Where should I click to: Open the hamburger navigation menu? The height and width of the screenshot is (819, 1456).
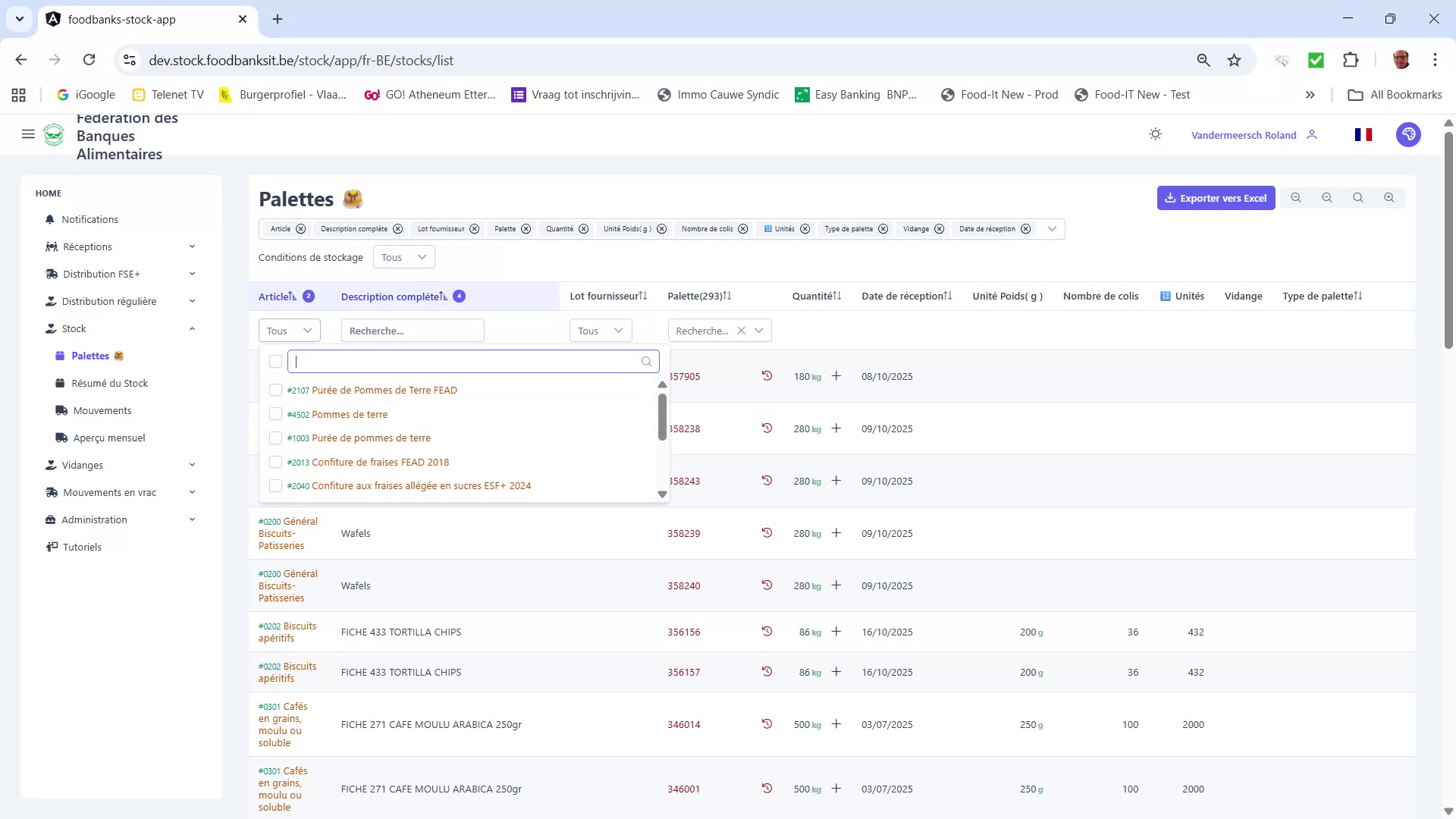pos(28,134)
